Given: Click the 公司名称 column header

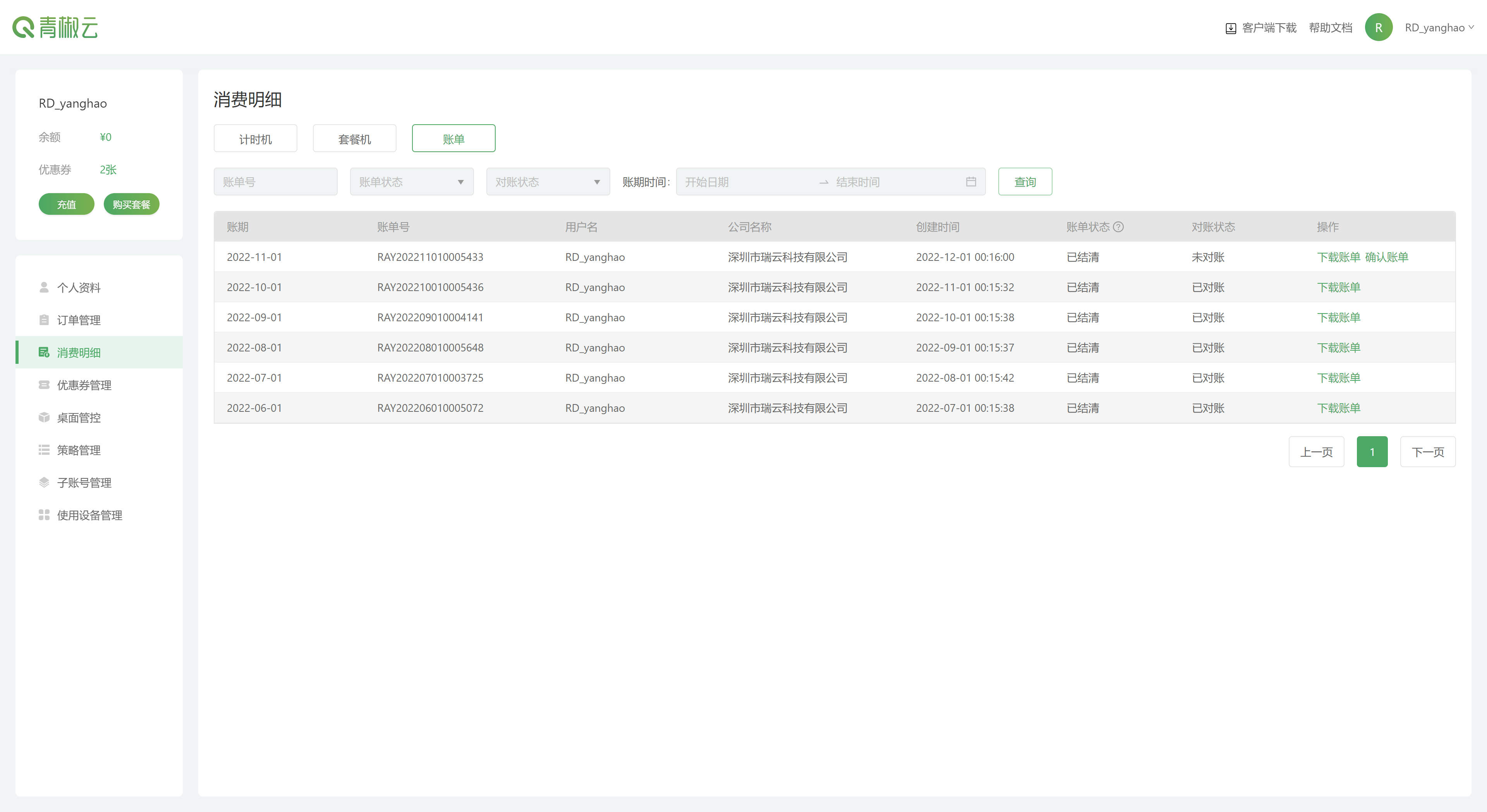Looking at the screenshot, I should click(749, 227).
